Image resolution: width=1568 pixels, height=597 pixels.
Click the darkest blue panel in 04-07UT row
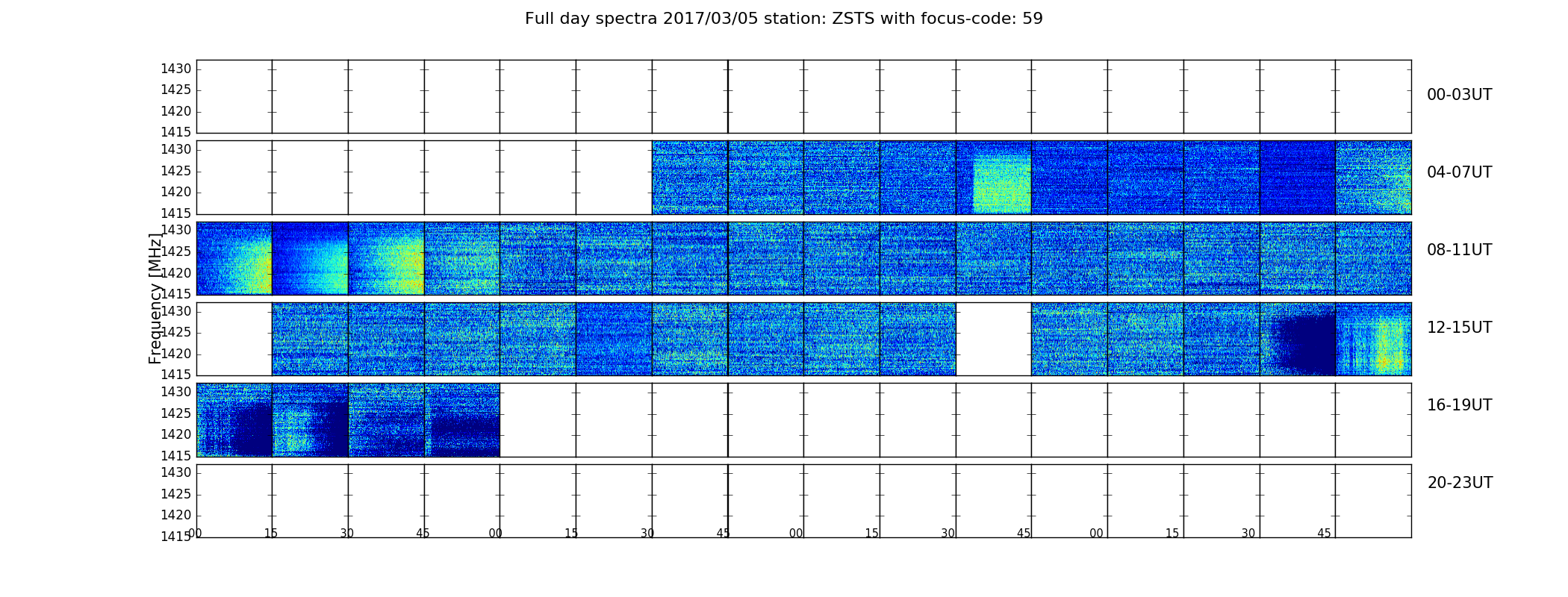pos(1297,178)
